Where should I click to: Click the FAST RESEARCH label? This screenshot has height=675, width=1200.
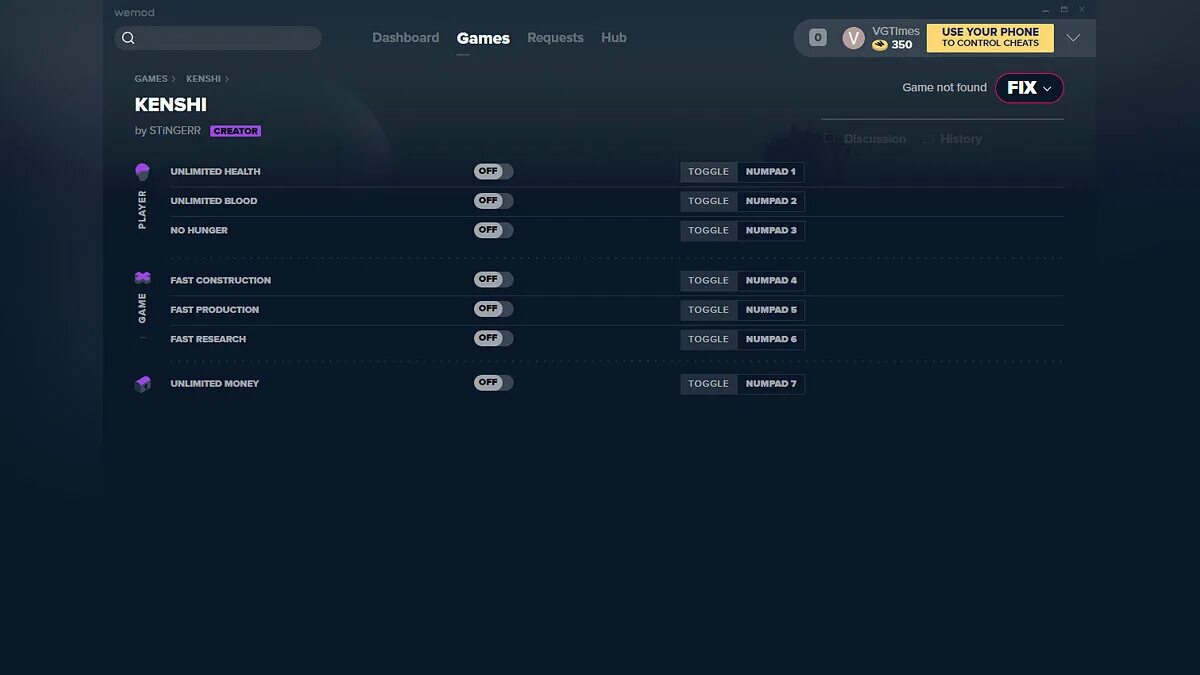coord(208,339)
